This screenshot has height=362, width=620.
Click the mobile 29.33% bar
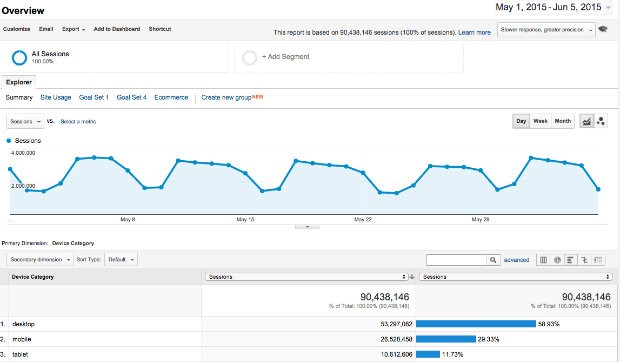446,339
